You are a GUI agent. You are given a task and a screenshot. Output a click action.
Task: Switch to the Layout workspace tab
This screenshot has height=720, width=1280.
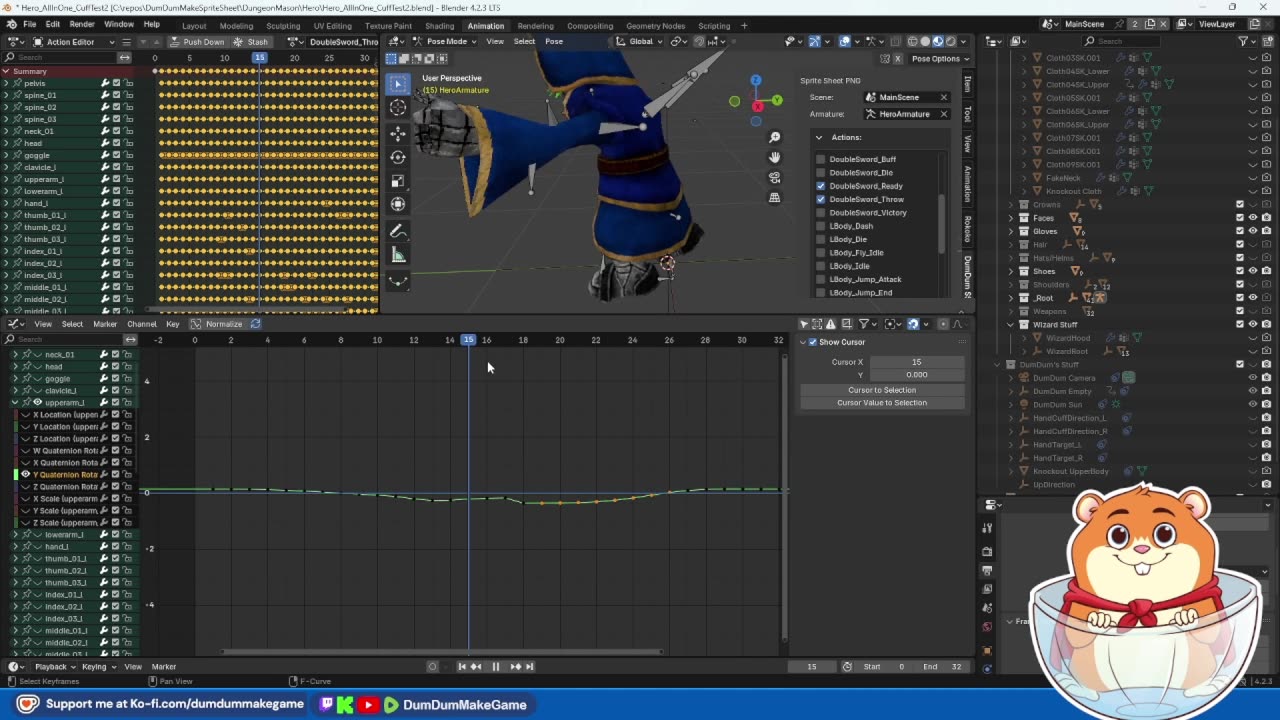tap(194, 26)
